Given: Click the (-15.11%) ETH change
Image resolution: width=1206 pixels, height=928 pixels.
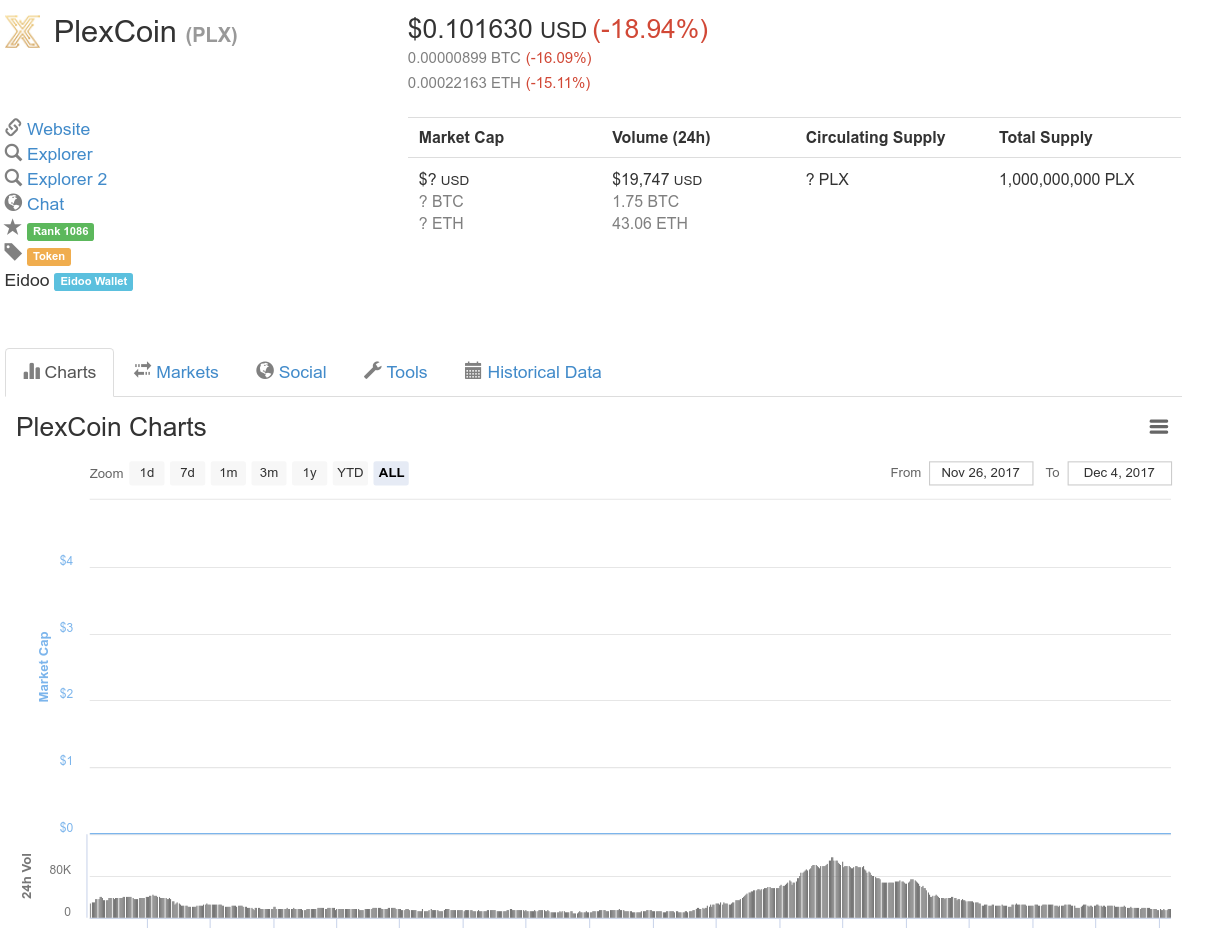Looking at the screenshot, I should pyautogui.click(x=558, y=83).
